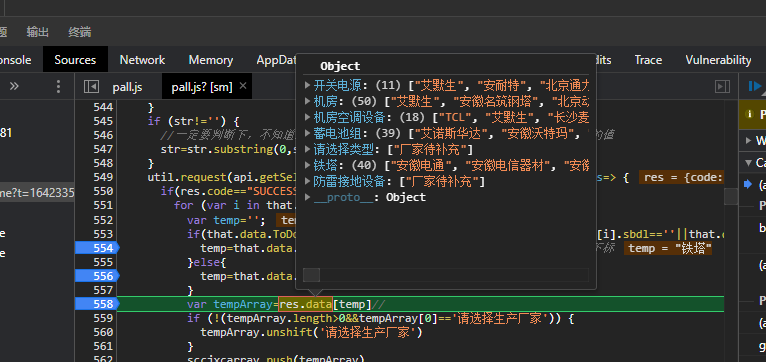This screenshot has height=362, width=766.
Task: Show more navigator tabs chevron
Action: pos(14,86)
